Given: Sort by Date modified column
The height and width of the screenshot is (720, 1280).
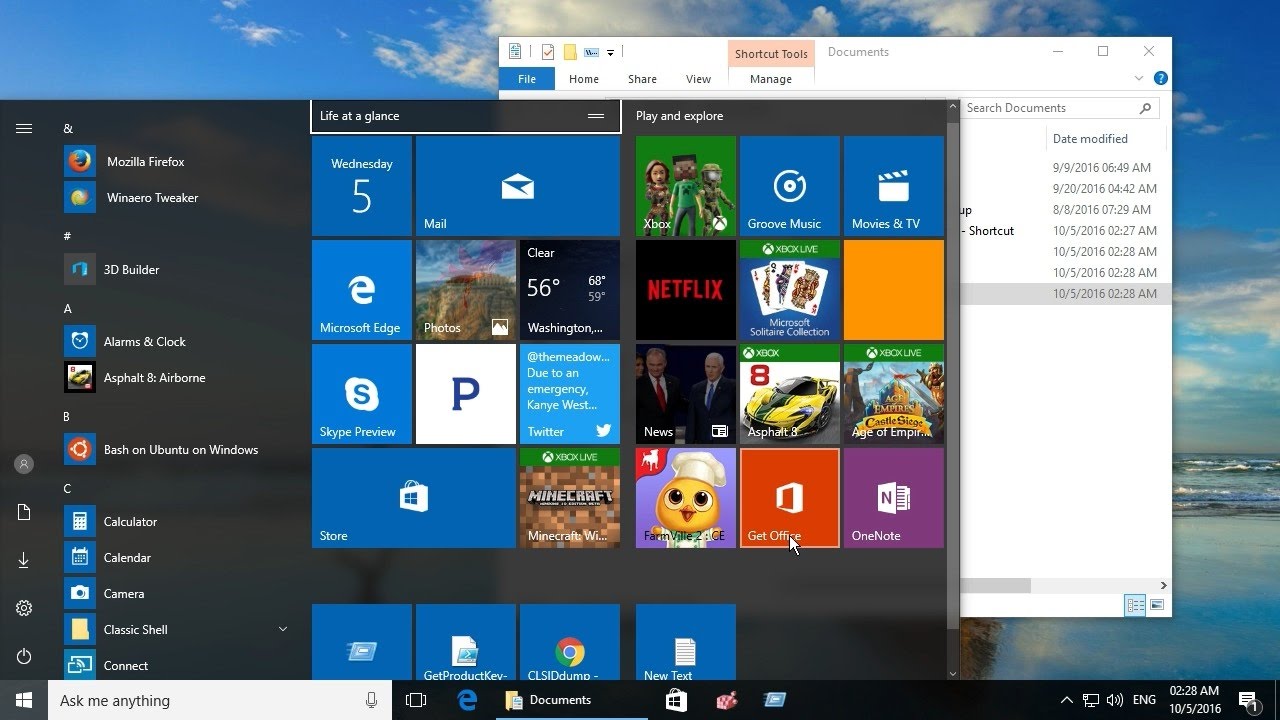Looking at the screenshot, I should coord(1090,139).
